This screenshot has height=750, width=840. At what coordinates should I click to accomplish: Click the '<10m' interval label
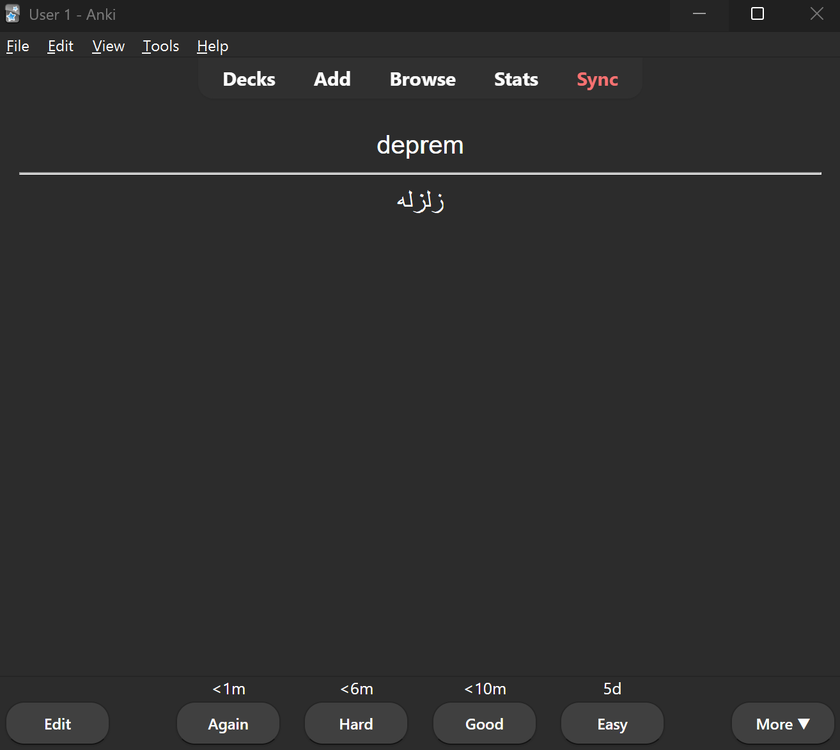(485, 688)
